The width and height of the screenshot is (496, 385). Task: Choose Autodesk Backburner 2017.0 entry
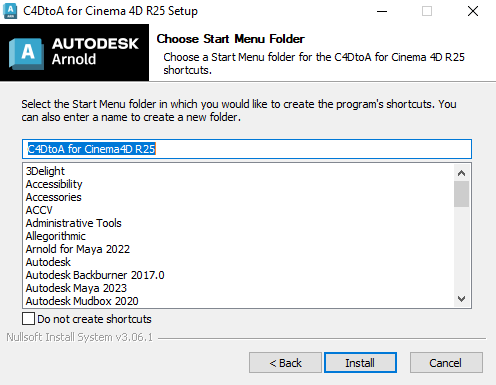95,275
